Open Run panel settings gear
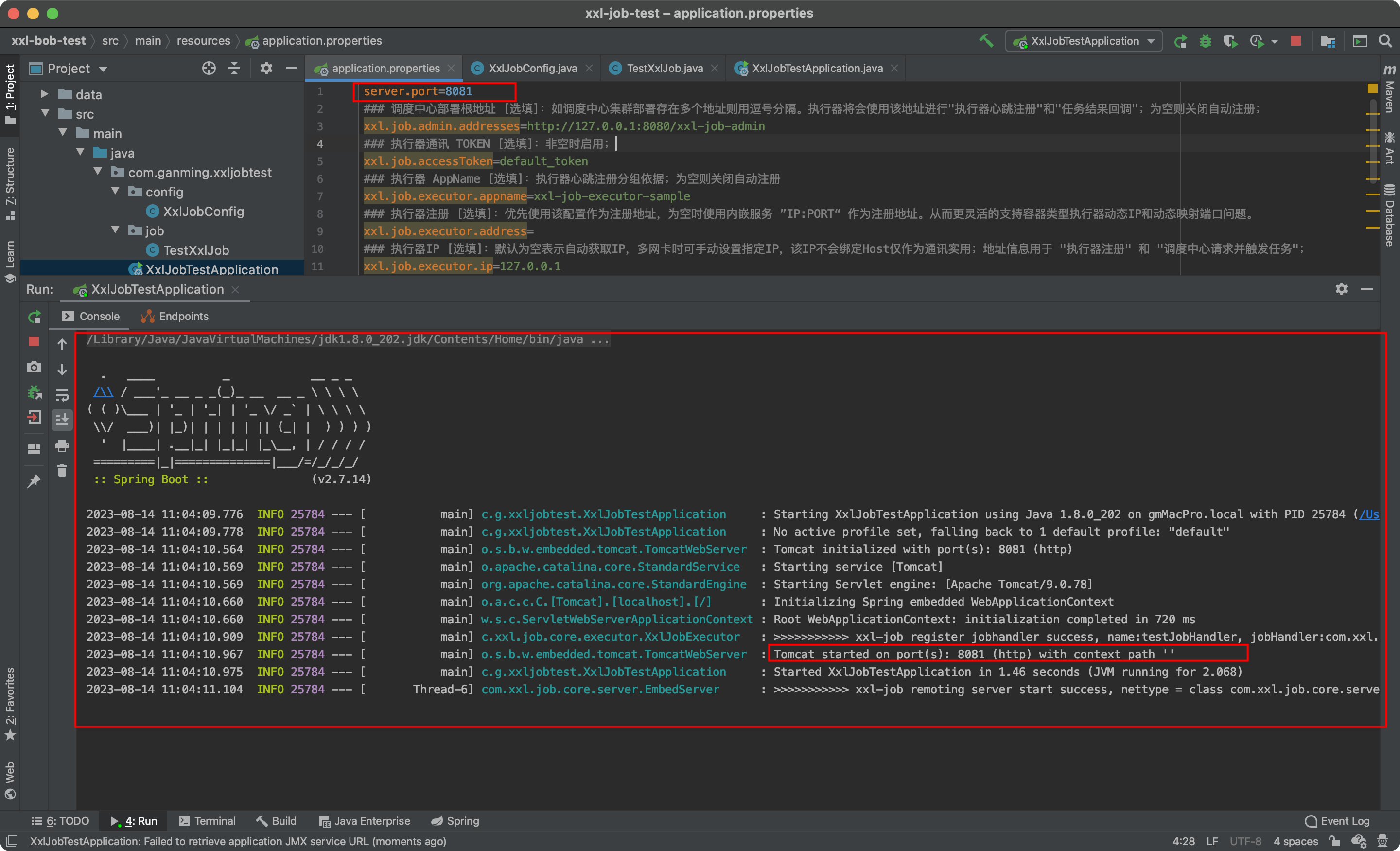The height and width of the screenshot is (851, 1400). tap(1341, 289)
